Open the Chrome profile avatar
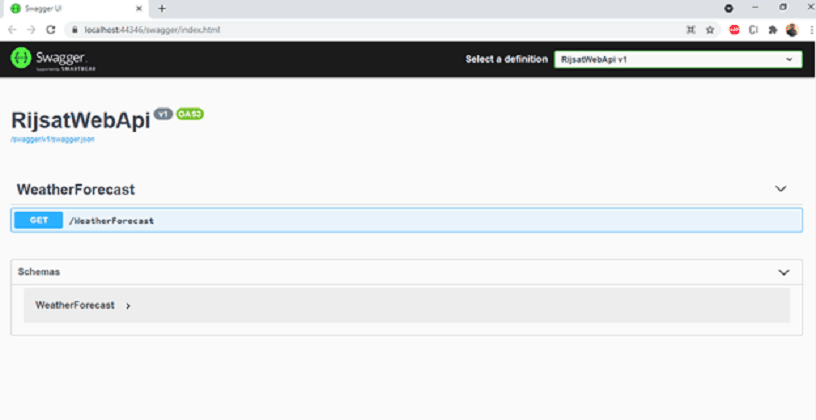The width and height of the screenshot is (816, 420). click(792, 30)
